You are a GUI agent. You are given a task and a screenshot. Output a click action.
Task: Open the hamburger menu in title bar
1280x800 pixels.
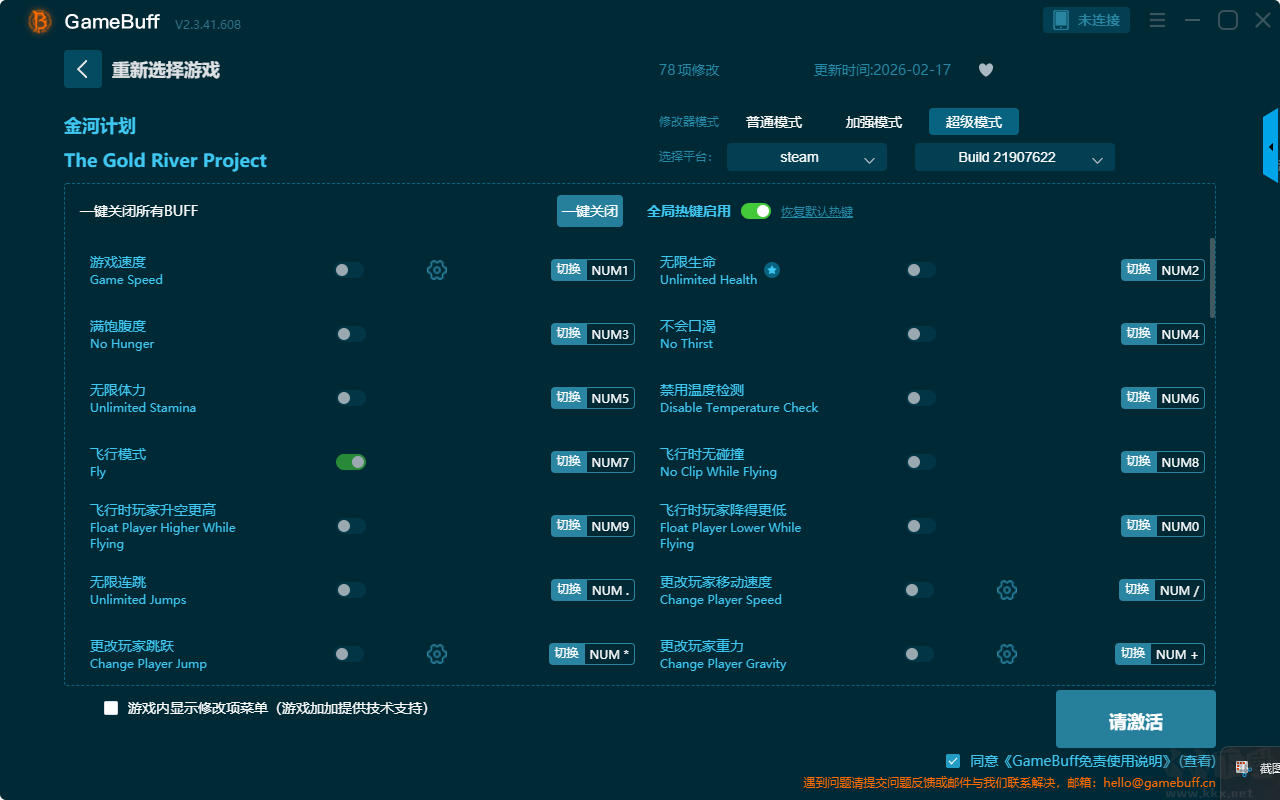[1157, 21]
